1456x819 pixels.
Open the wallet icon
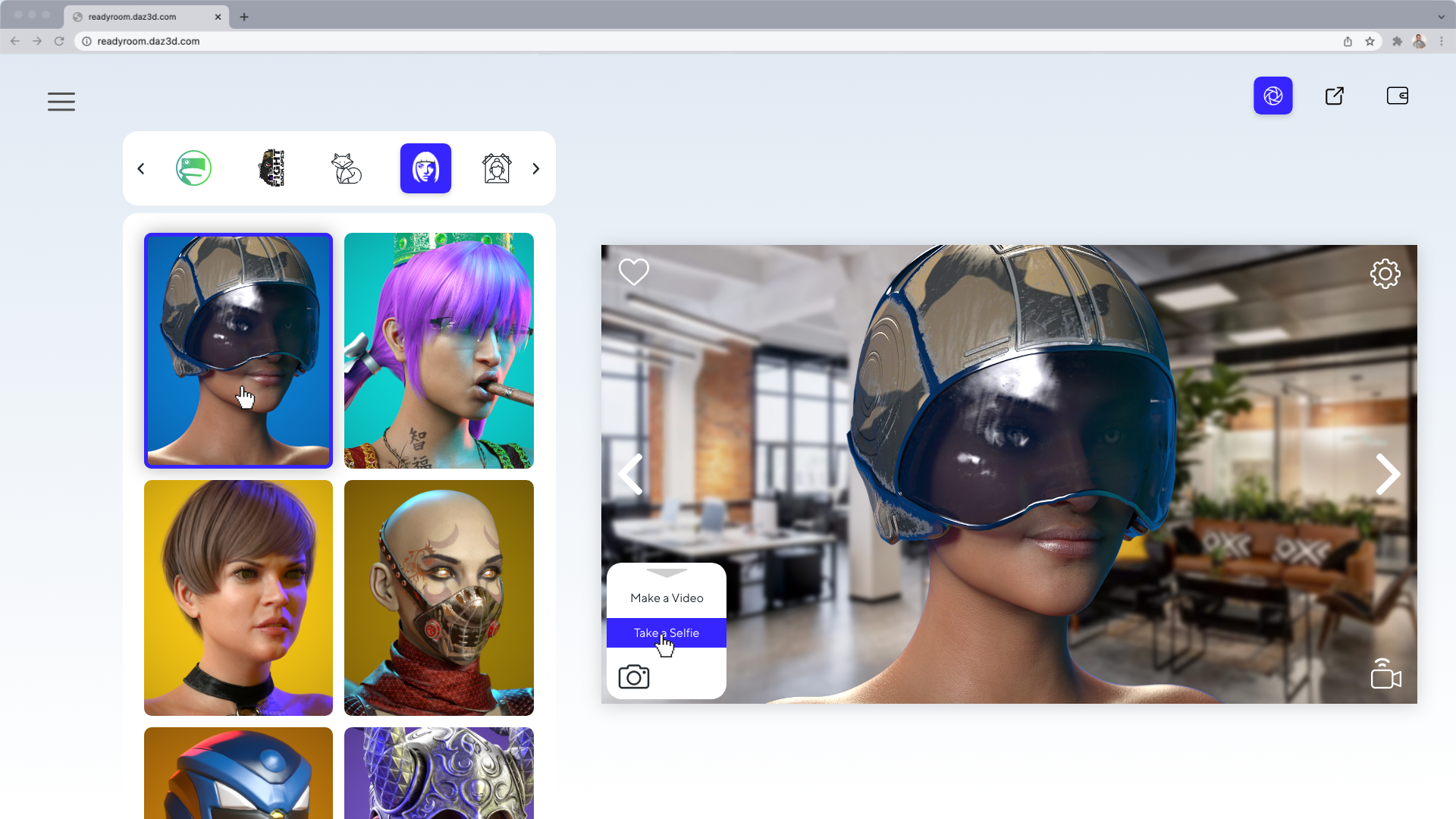click(1397, 96)
